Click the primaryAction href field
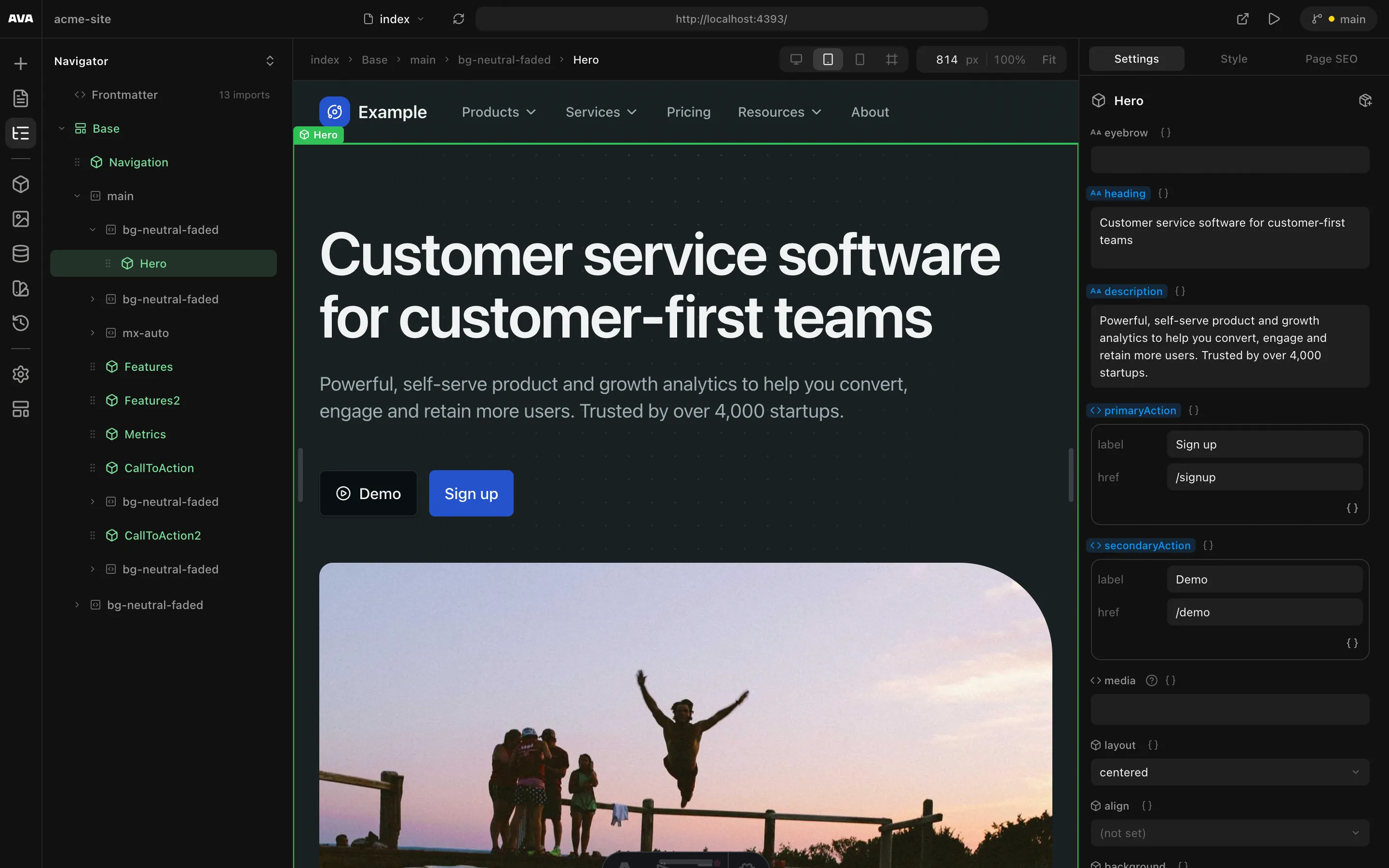Image resolution: width=1389 pixels, height=868 pixels. (x=1265, y=477)
